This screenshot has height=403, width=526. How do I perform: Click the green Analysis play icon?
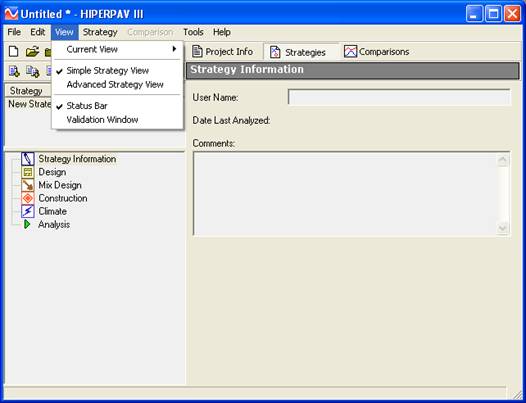click(x=27, y=224)
